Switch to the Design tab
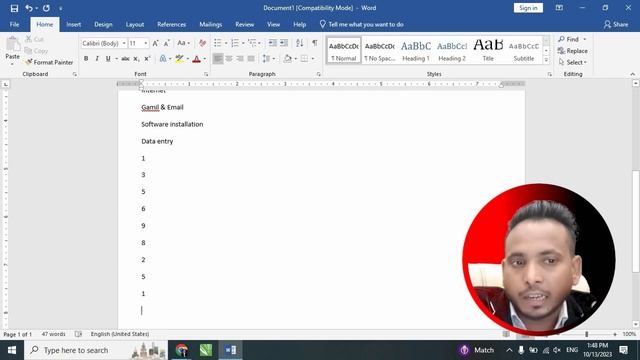This screenshot has height=360, width=640. click(103, 24)
